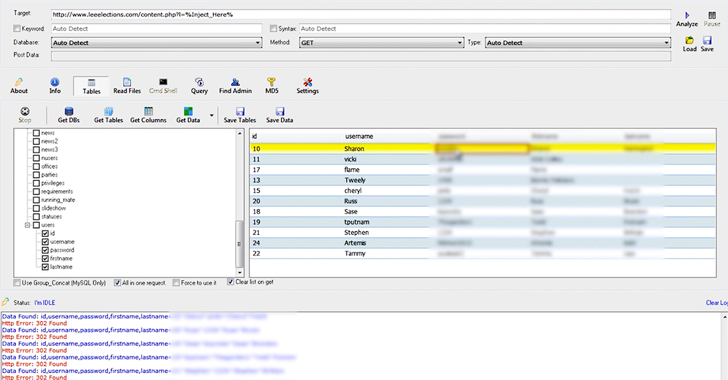Uncheck the id column checkbox

[x=45, y=233]
